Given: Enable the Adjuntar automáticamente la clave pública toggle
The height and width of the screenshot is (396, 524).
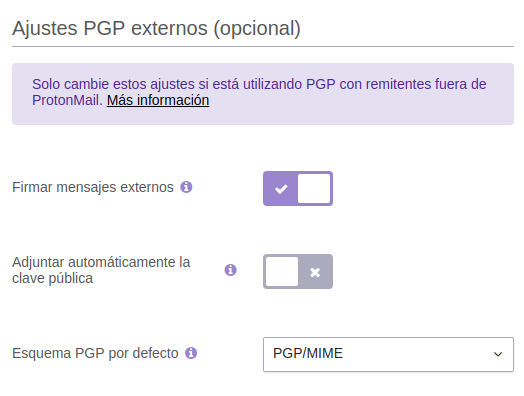Looking at the screenshot, I should click(298, 271).
